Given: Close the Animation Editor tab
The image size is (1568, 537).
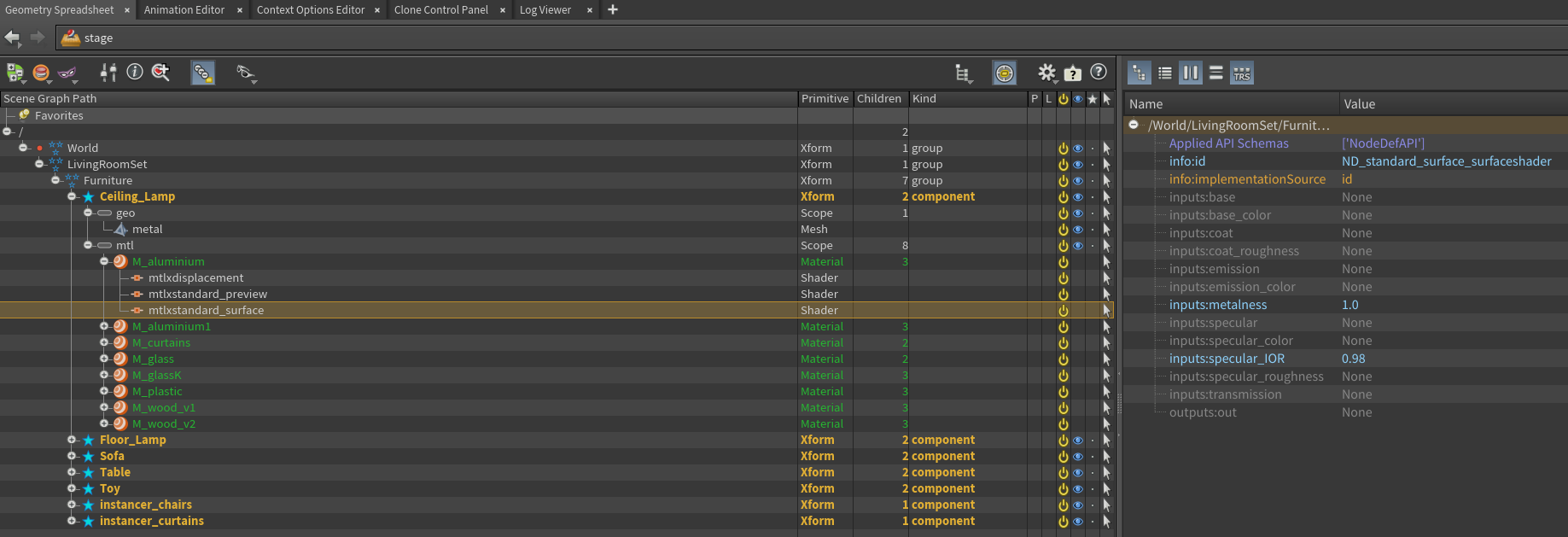Looking at the screenshot, I should [x=240, y=10].
